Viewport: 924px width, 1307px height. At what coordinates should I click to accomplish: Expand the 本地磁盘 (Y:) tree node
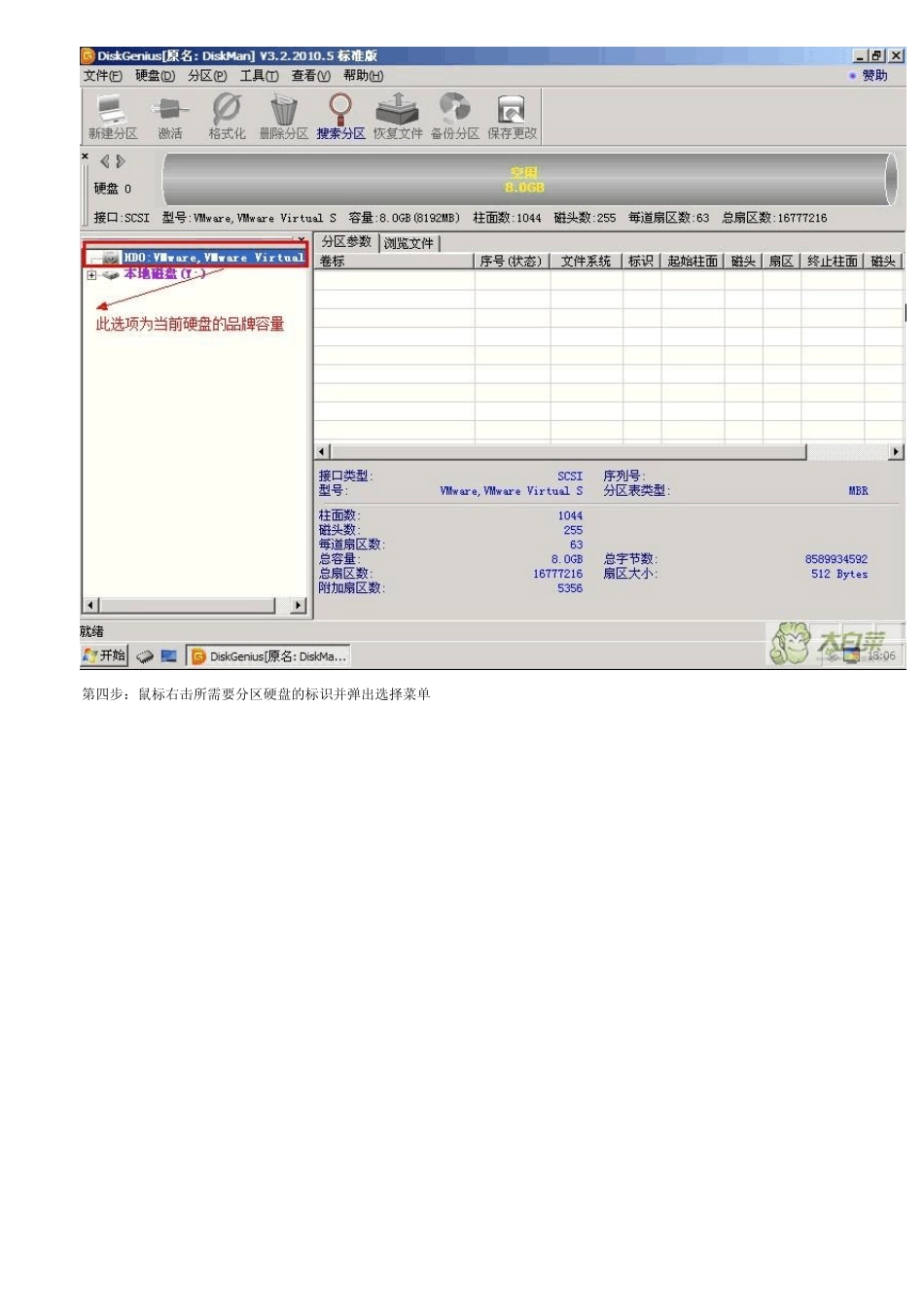[91, 274]
